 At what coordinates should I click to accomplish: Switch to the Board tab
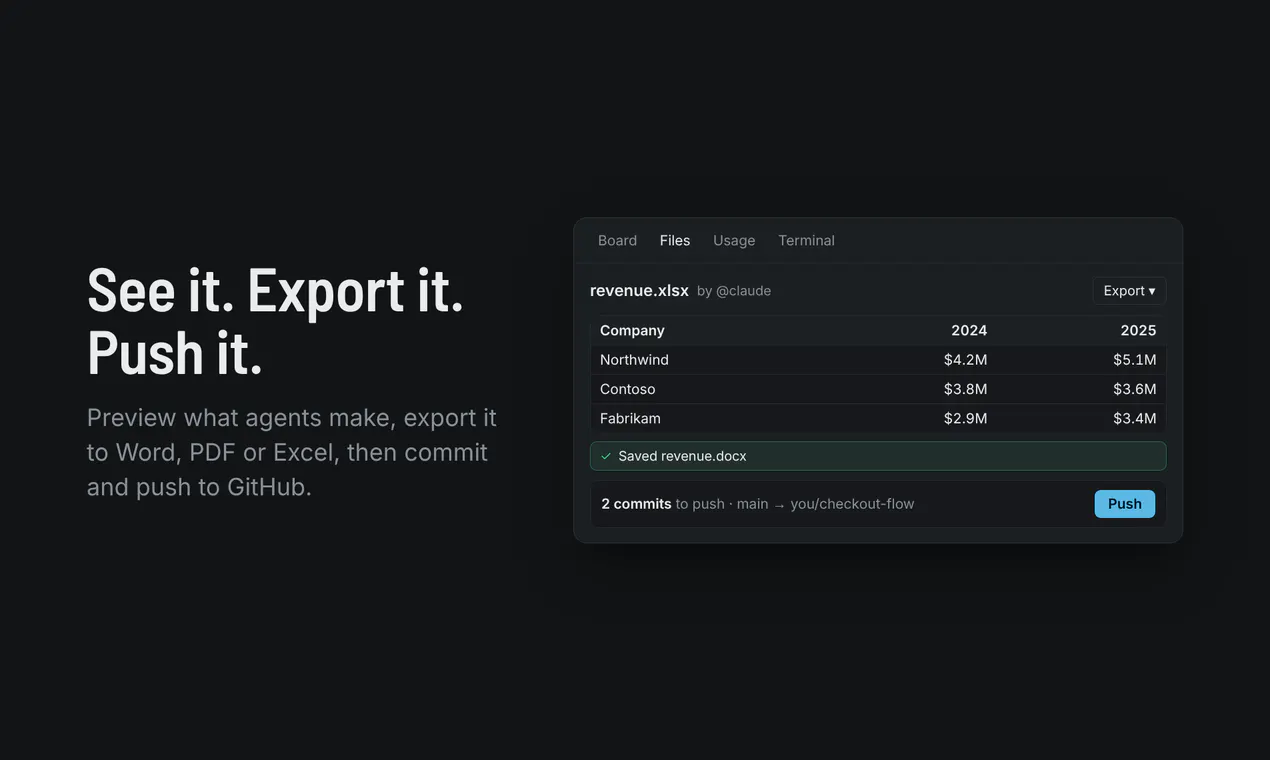[617, 240]
